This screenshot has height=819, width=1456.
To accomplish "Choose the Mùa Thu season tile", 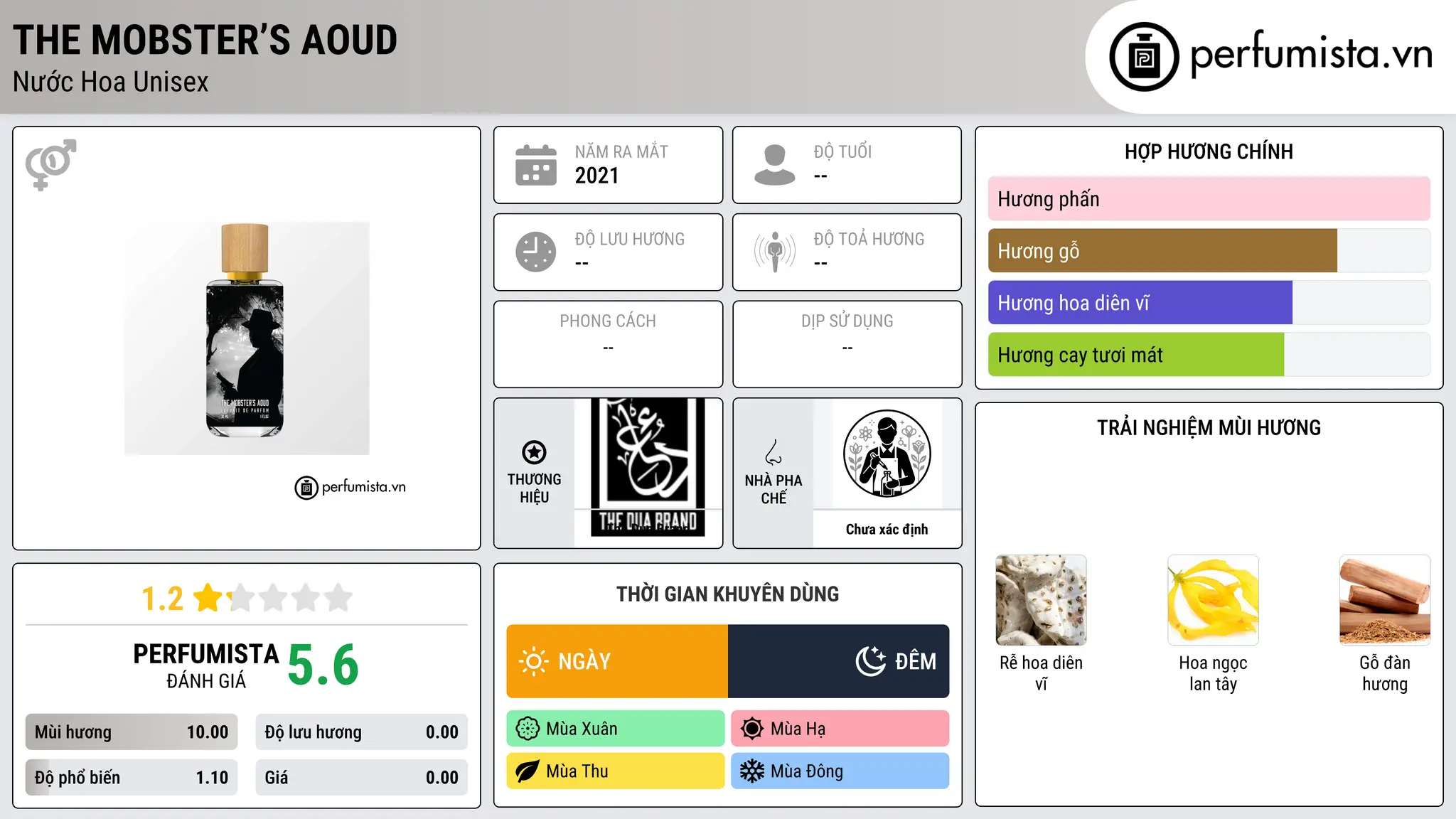I will pyautogui.click(x=616, y=771).
